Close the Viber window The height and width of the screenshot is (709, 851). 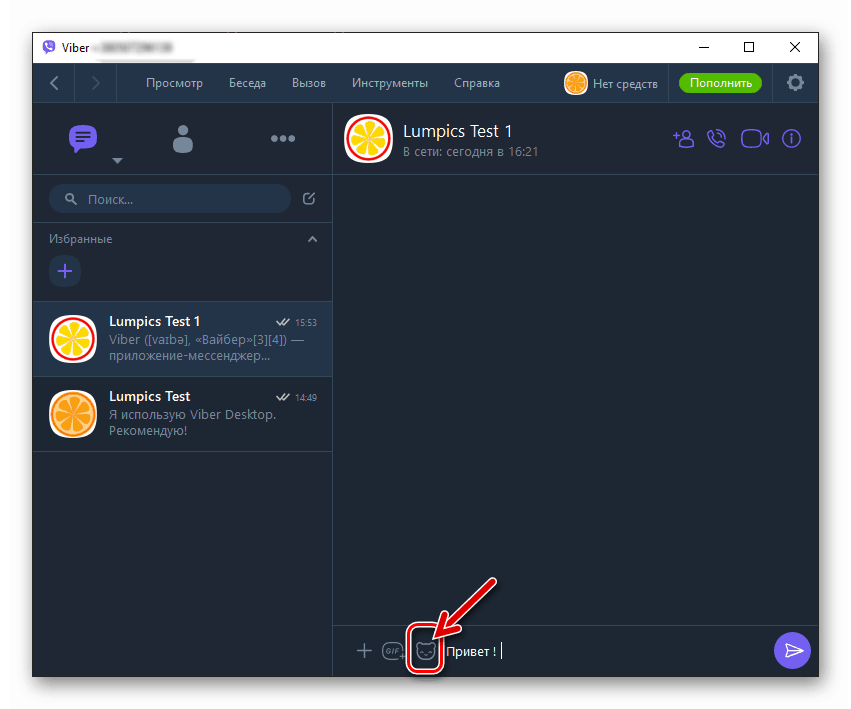point(795,47)
